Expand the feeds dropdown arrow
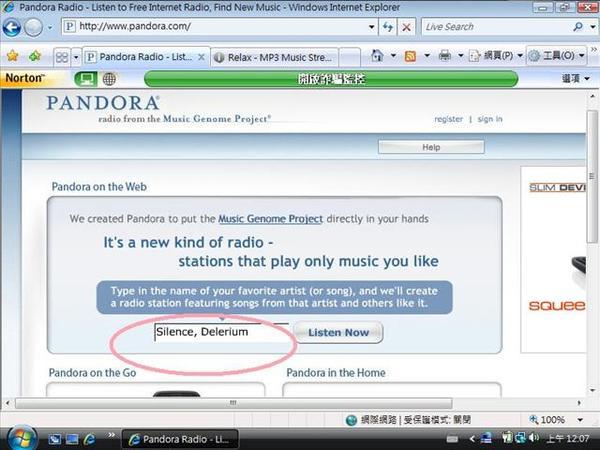Image resolution: width=600 pixels, height=450 pixels. 427,56
